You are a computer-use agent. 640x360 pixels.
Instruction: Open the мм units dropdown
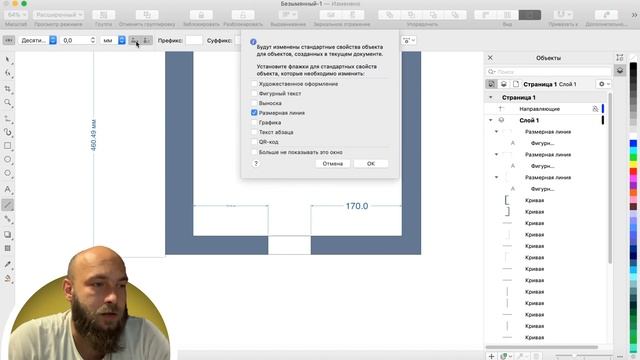click(113, 40)
